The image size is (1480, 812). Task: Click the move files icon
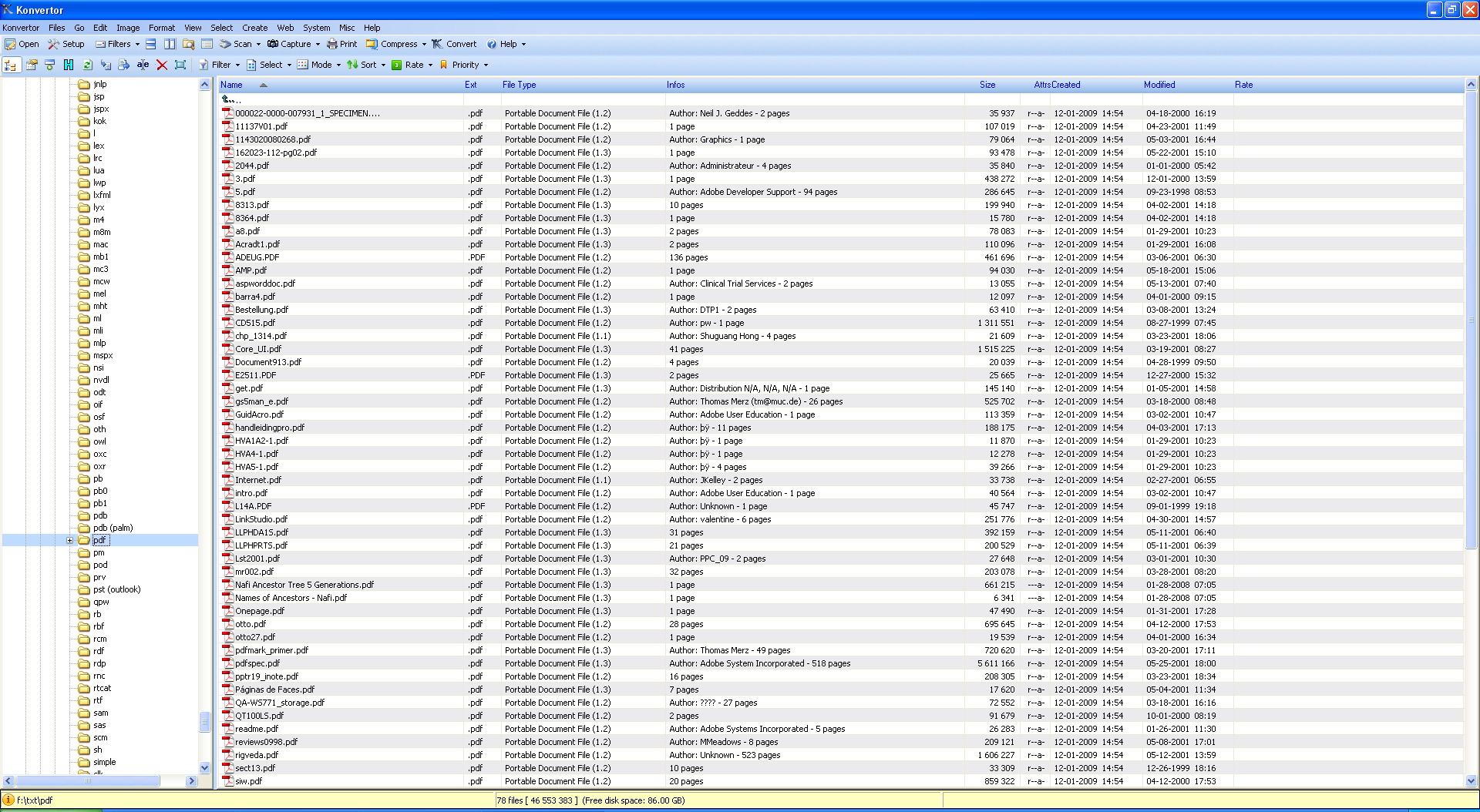pyautogui.click(x=124, y=65)
